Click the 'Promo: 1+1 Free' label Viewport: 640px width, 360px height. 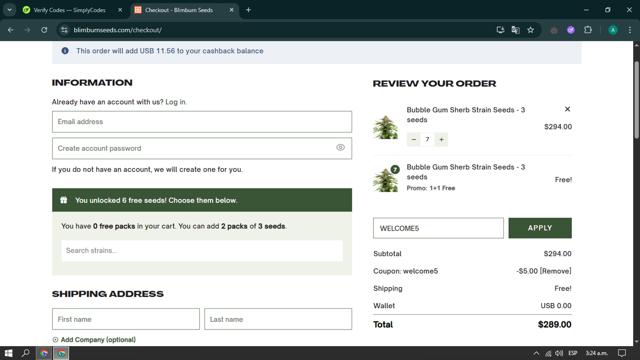click(x=431, y=188)
